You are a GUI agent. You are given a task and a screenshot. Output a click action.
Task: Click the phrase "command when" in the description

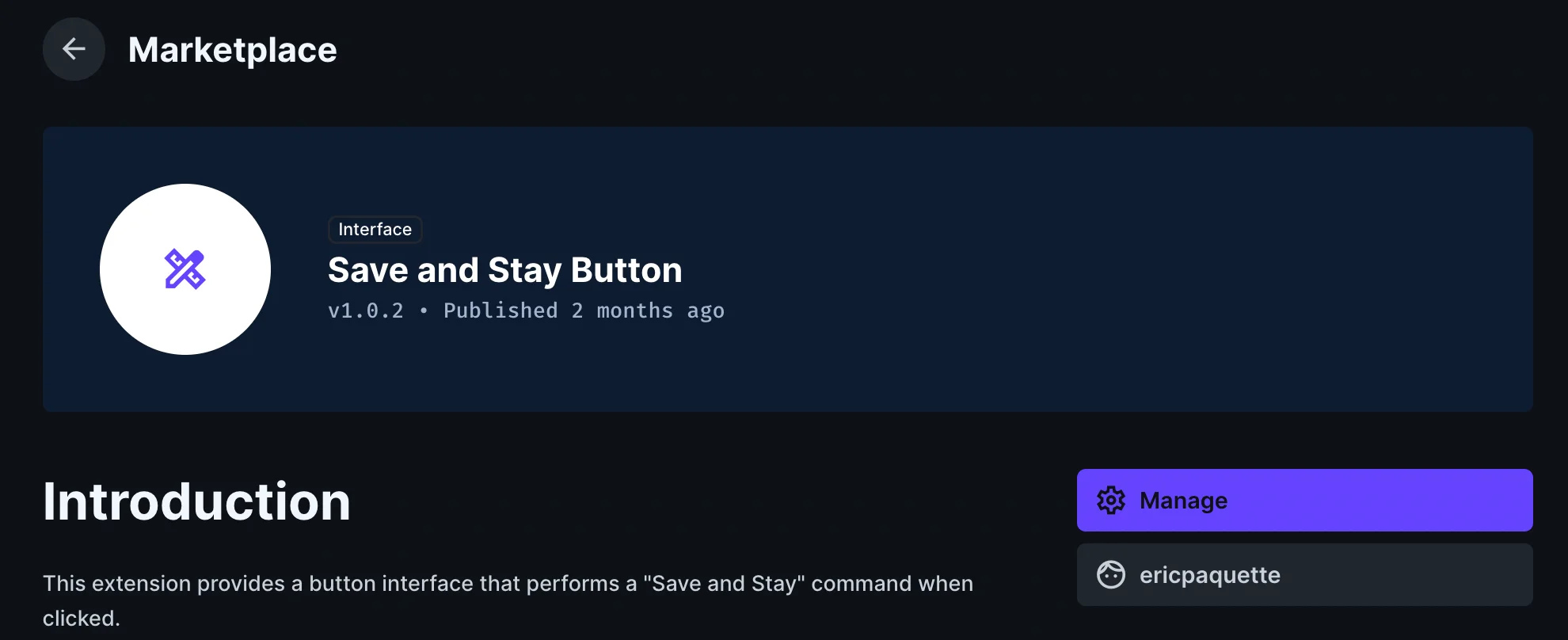click(892, 584)
